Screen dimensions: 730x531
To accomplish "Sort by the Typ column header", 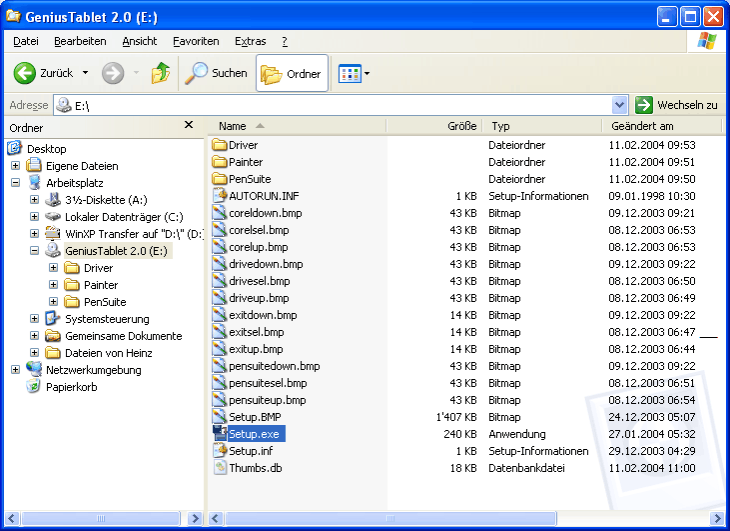I will (x=541, y=126).
